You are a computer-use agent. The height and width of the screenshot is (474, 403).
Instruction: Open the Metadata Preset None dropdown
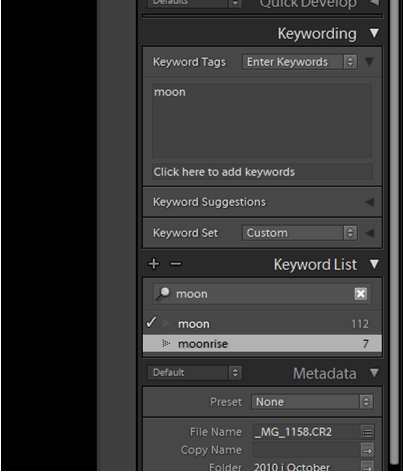coord(312,402)
